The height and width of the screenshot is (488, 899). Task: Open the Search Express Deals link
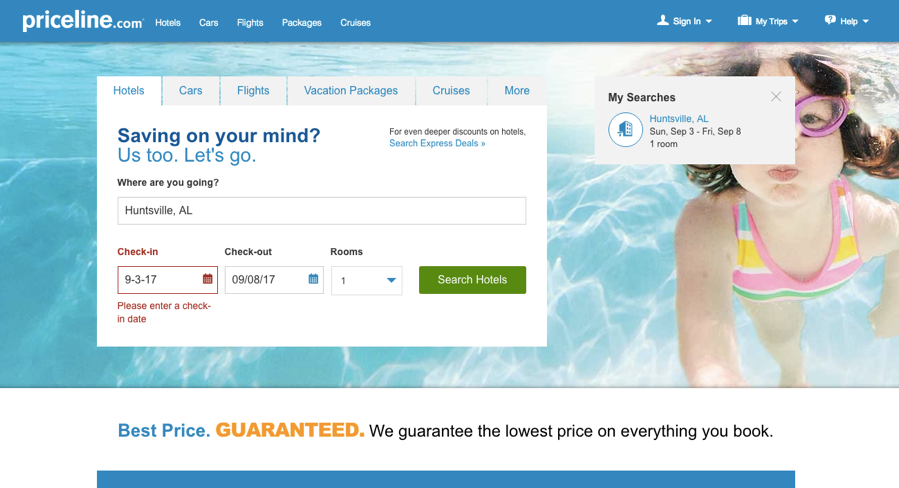[437, 143]
